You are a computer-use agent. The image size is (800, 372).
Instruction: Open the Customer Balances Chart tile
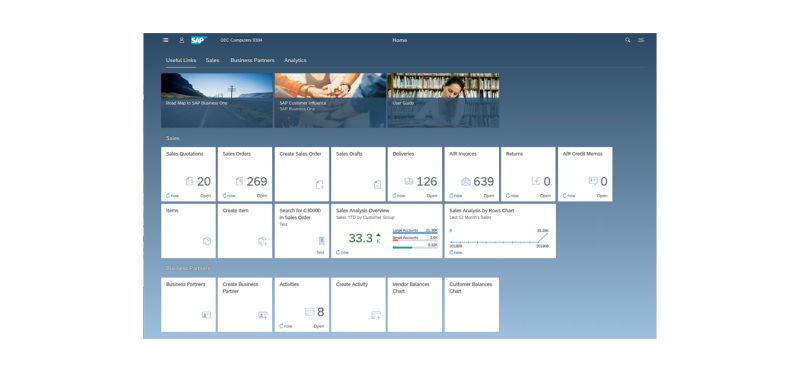472,305
